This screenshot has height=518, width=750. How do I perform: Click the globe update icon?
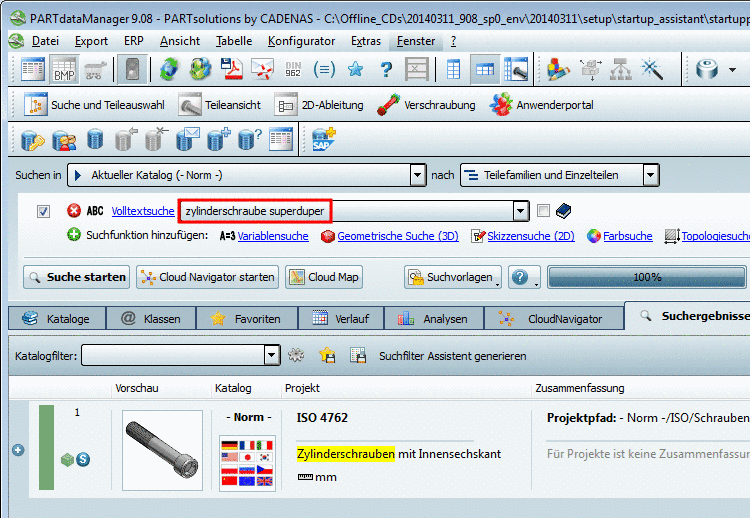pos(200,69)
